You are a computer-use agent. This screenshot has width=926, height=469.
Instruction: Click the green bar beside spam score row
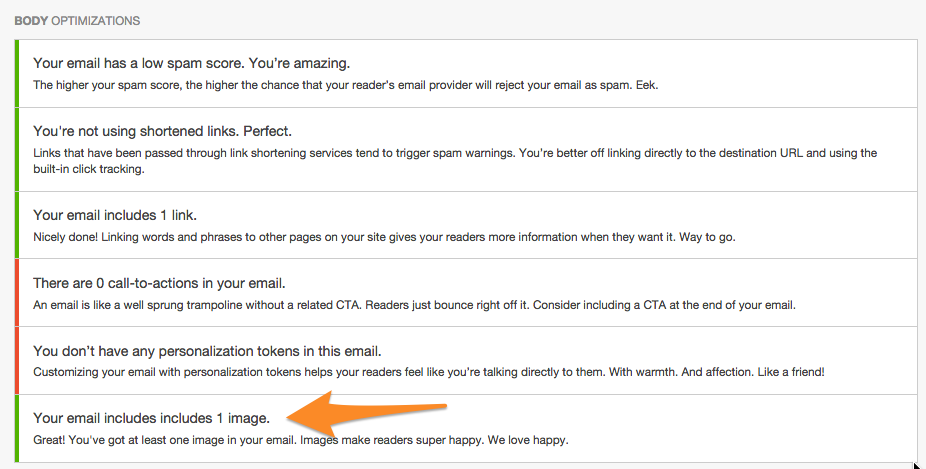[17, 73]
